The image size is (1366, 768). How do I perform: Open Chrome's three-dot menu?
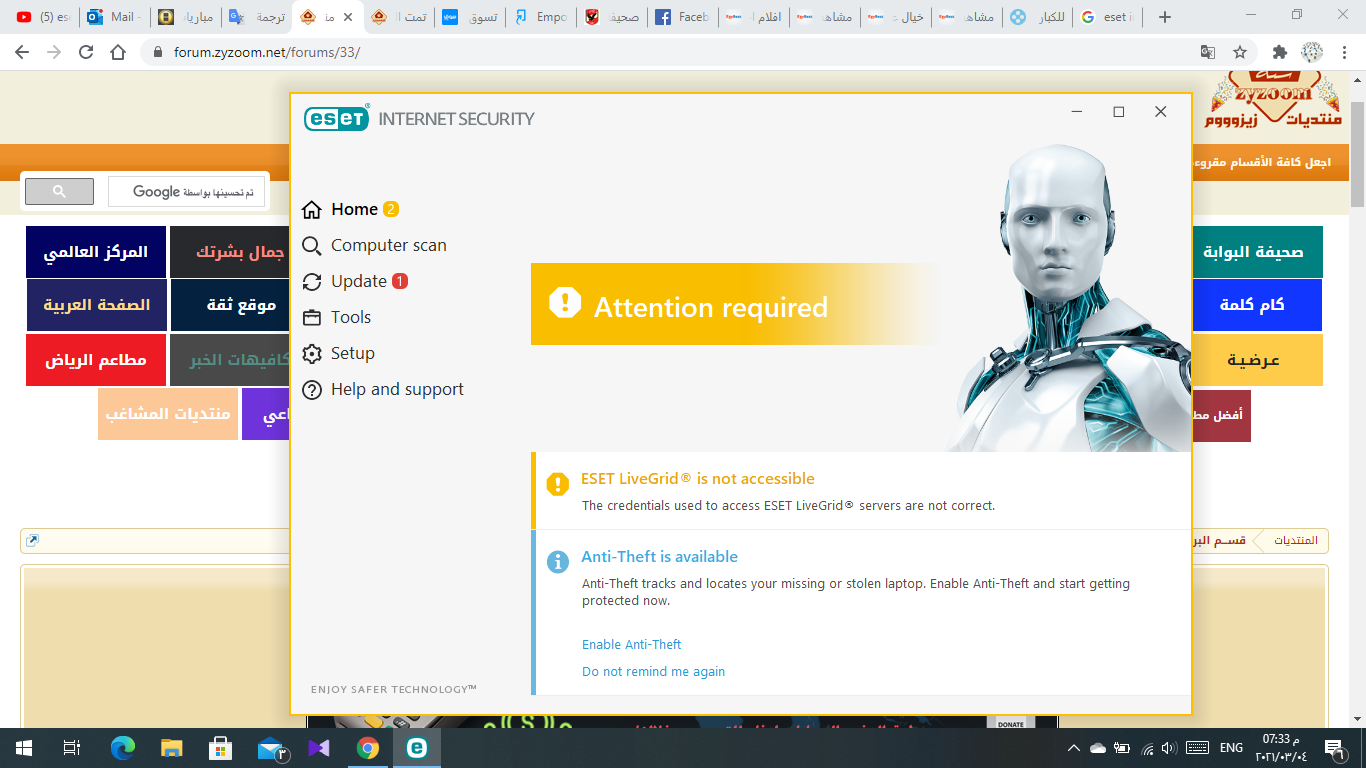1344,52
